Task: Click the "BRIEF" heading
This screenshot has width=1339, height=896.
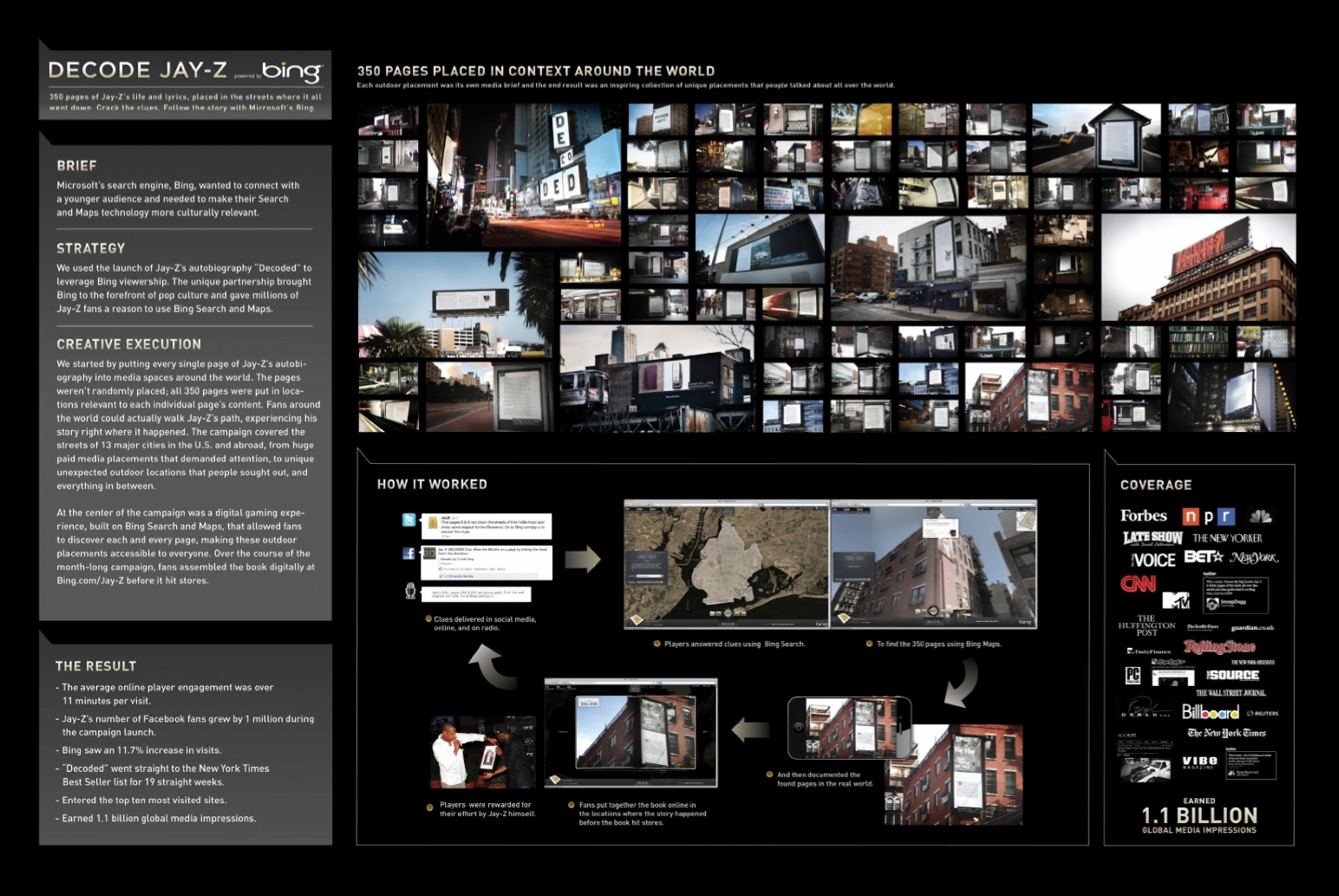Action: click(76, 166)
